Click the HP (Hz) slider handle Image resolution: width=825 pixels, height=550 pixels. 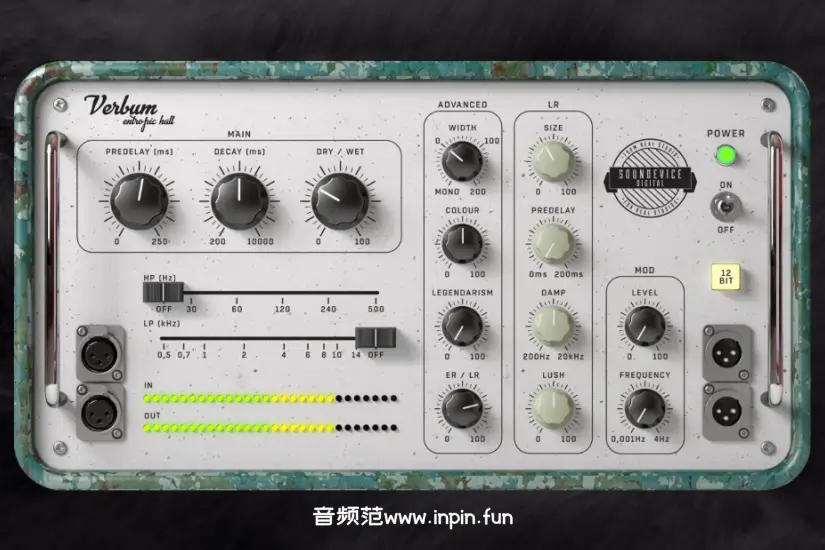tap(163, 292)
